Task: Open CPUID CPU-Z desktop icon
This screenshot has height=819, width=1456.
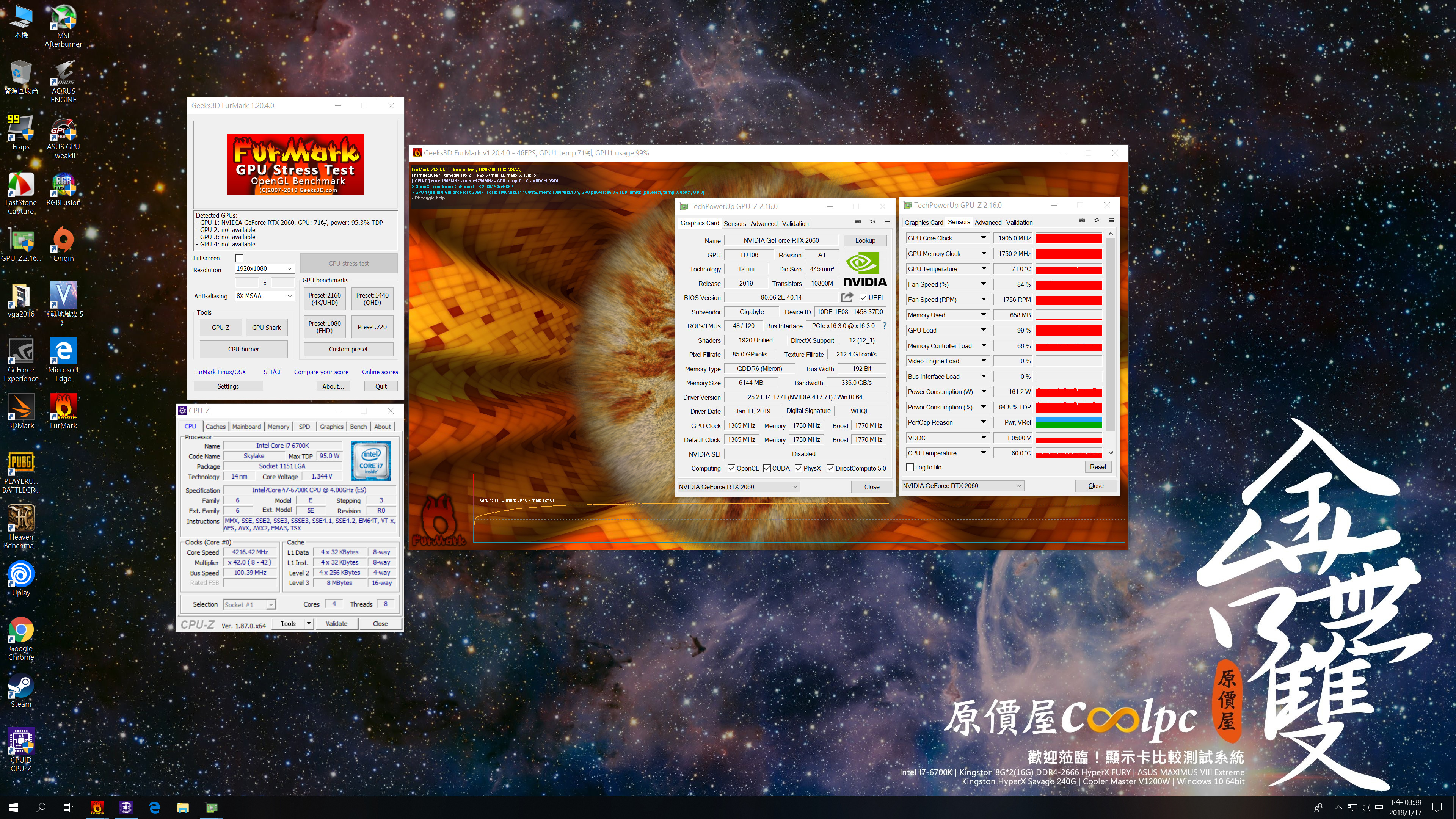Action: [x=21, y=750]
